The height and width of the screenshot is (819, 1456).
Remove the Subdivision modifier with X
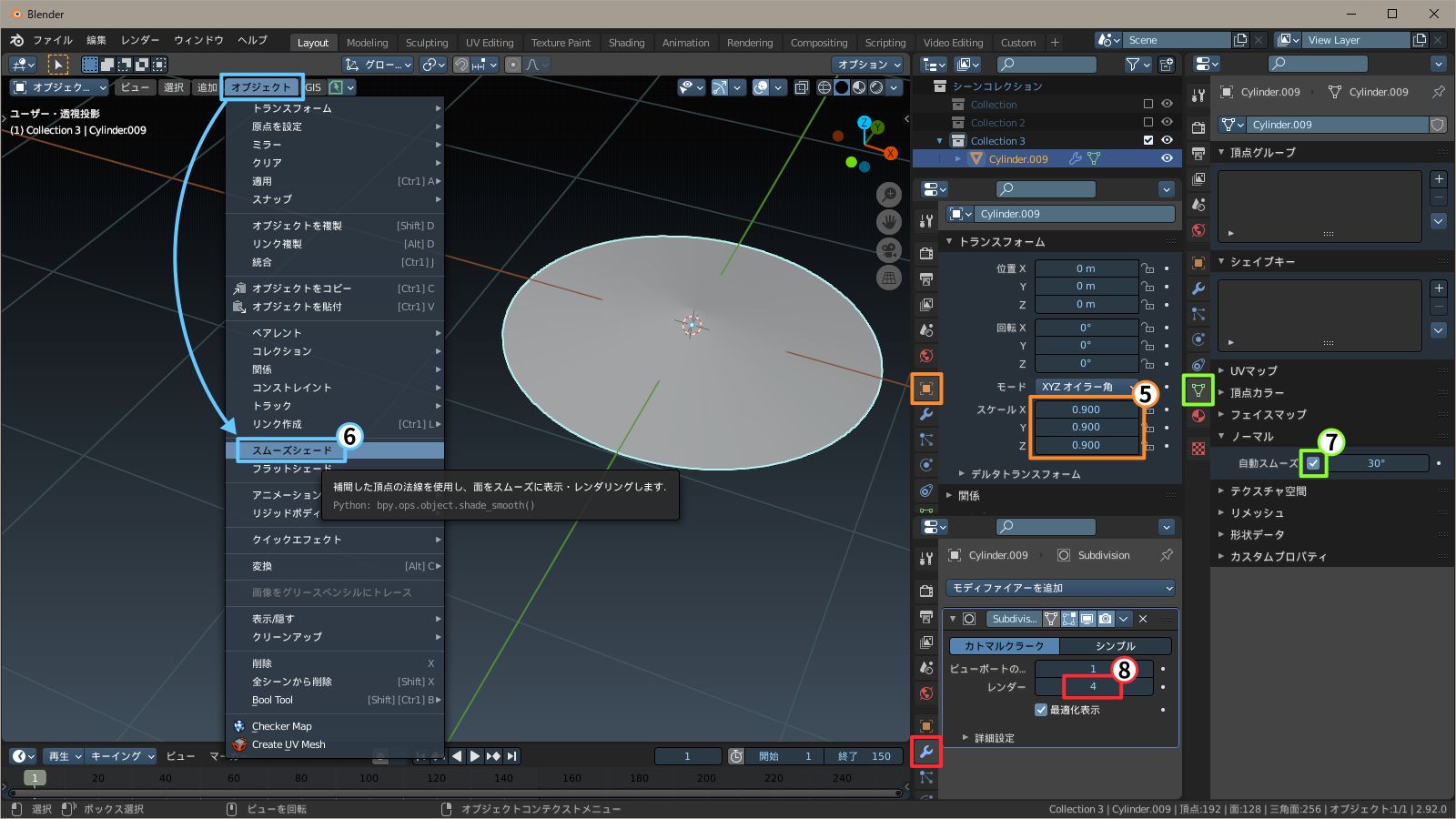click(1143, 619)
